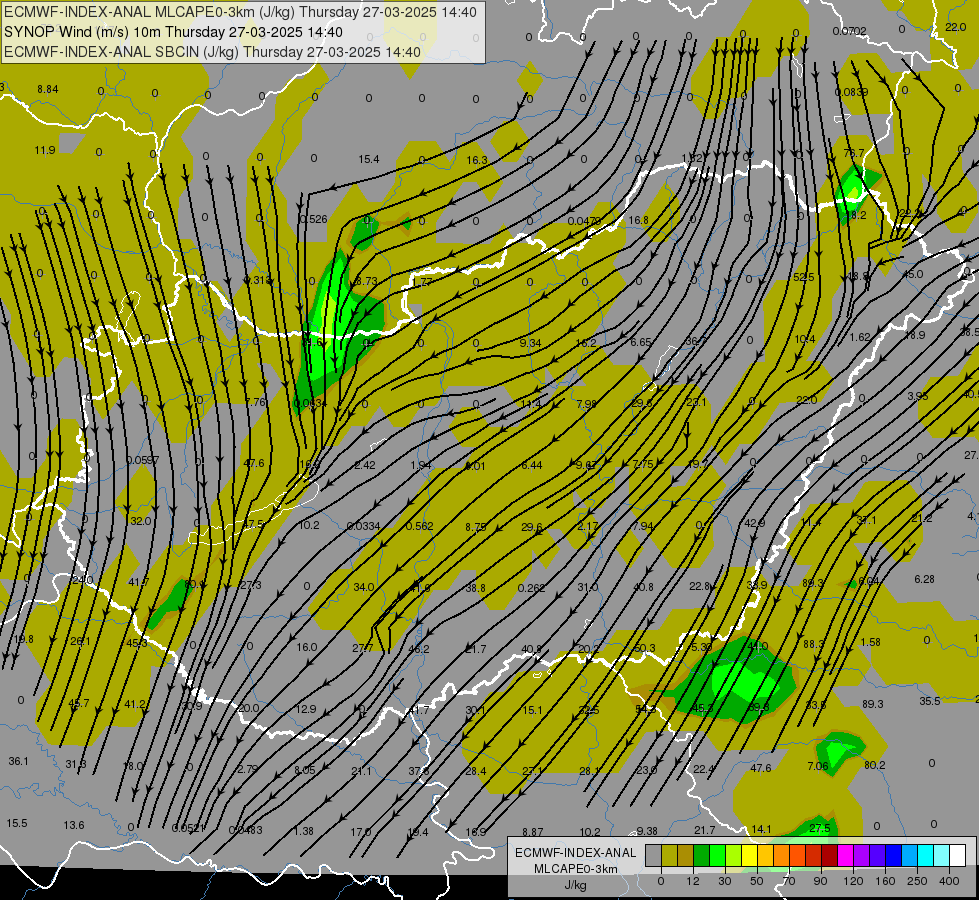979x900 pixels.
Task: Click the map value '0.0597'
Action: coord(143,460)
